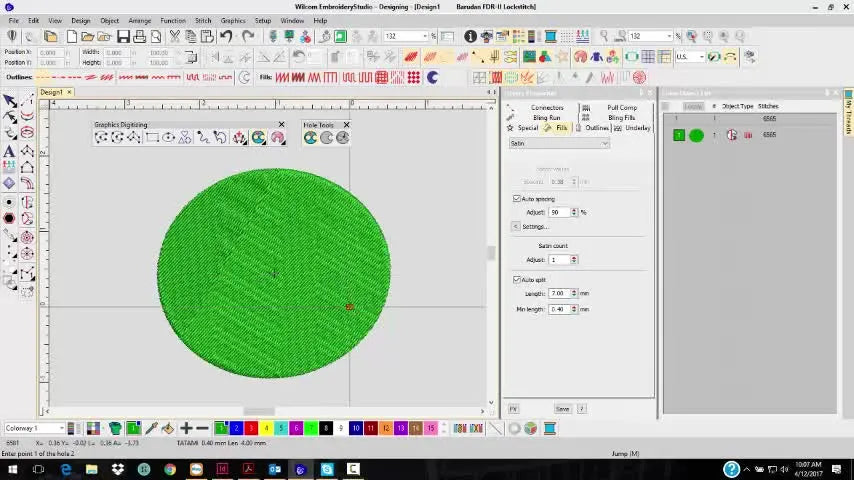The width and height of the screenshot is (854, 480).
Task: Select the Lettering 'A' tool in left toolbox
Action: click(9, 151)
